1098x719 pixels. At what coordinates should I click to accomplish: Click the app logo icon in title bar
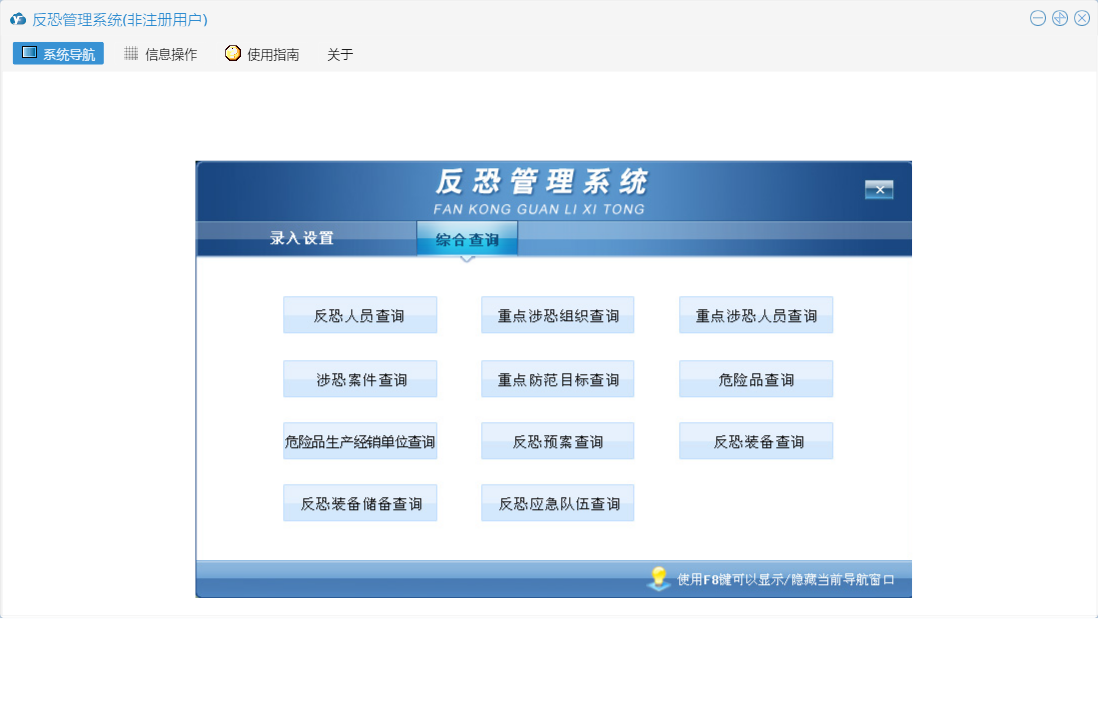click(17, 19)
